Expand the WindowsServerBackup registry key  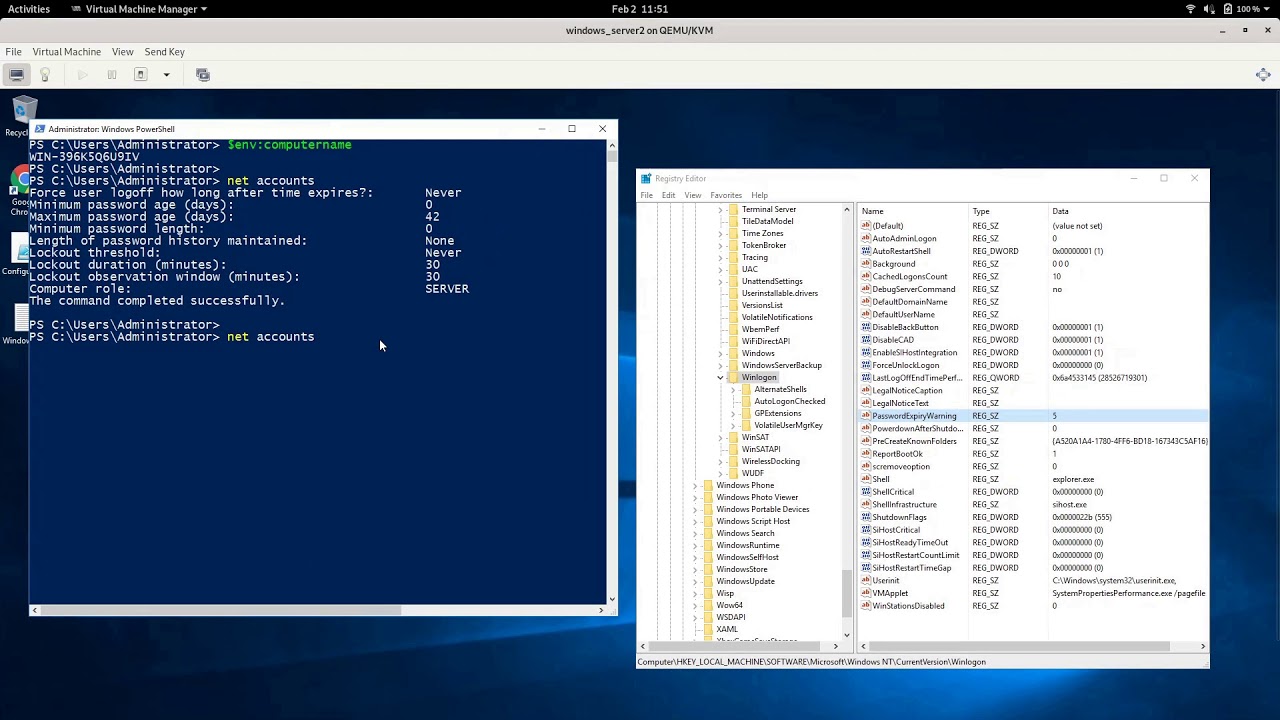[x=720, y=365]
